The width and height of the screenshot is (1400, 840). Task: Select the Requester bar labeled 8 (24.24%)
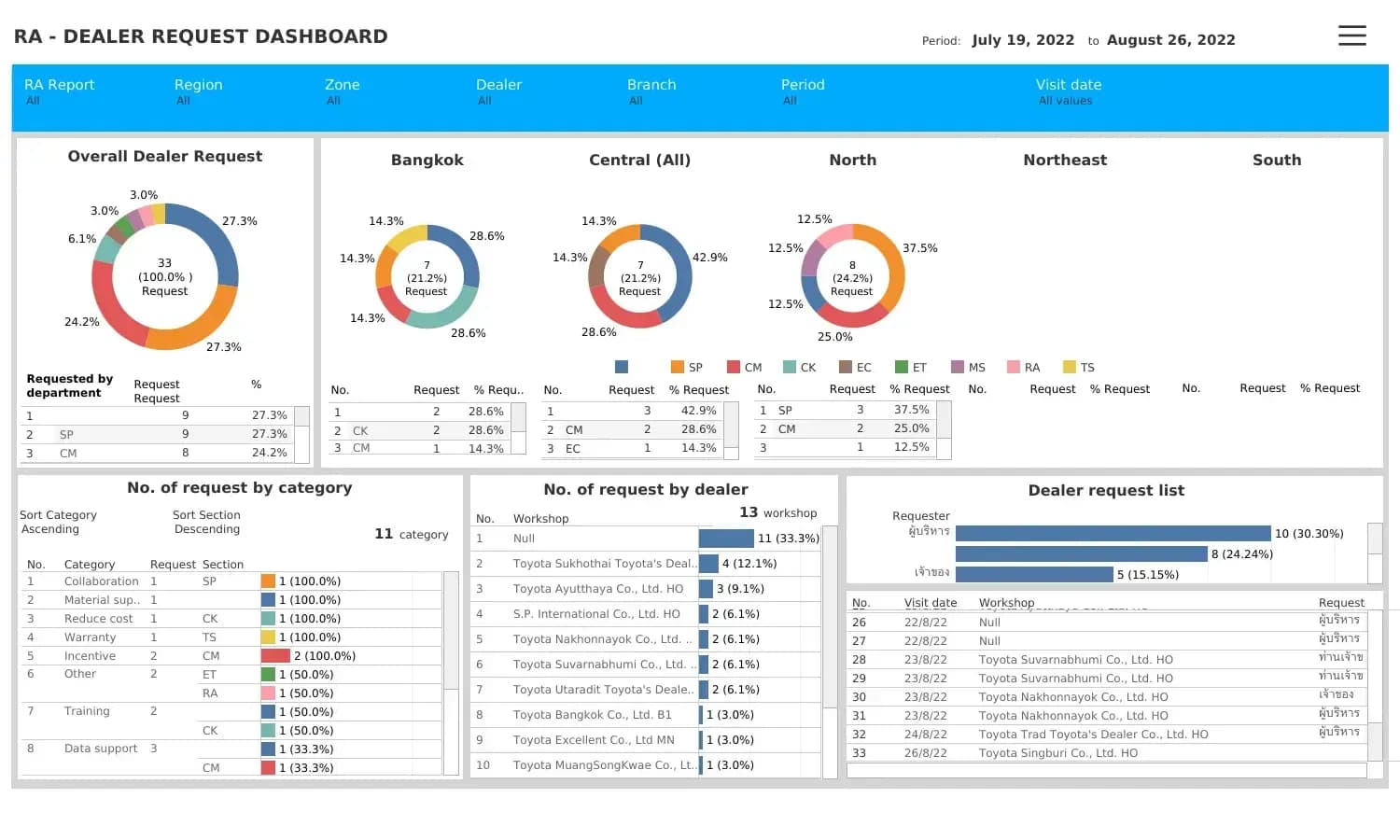(x=1082, y=553)
